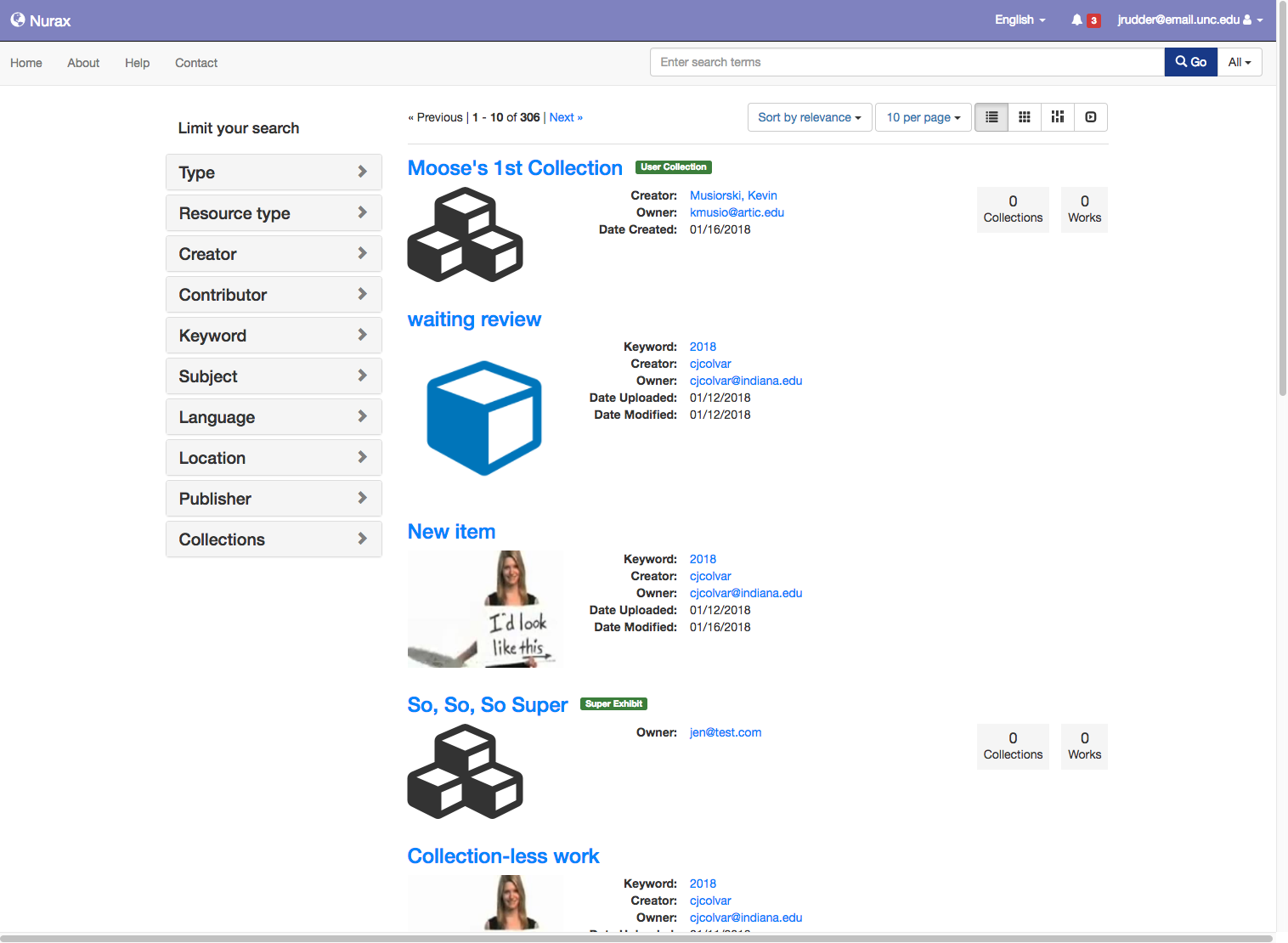Open Moose's 1st Collection title

[x=515, y=168]
